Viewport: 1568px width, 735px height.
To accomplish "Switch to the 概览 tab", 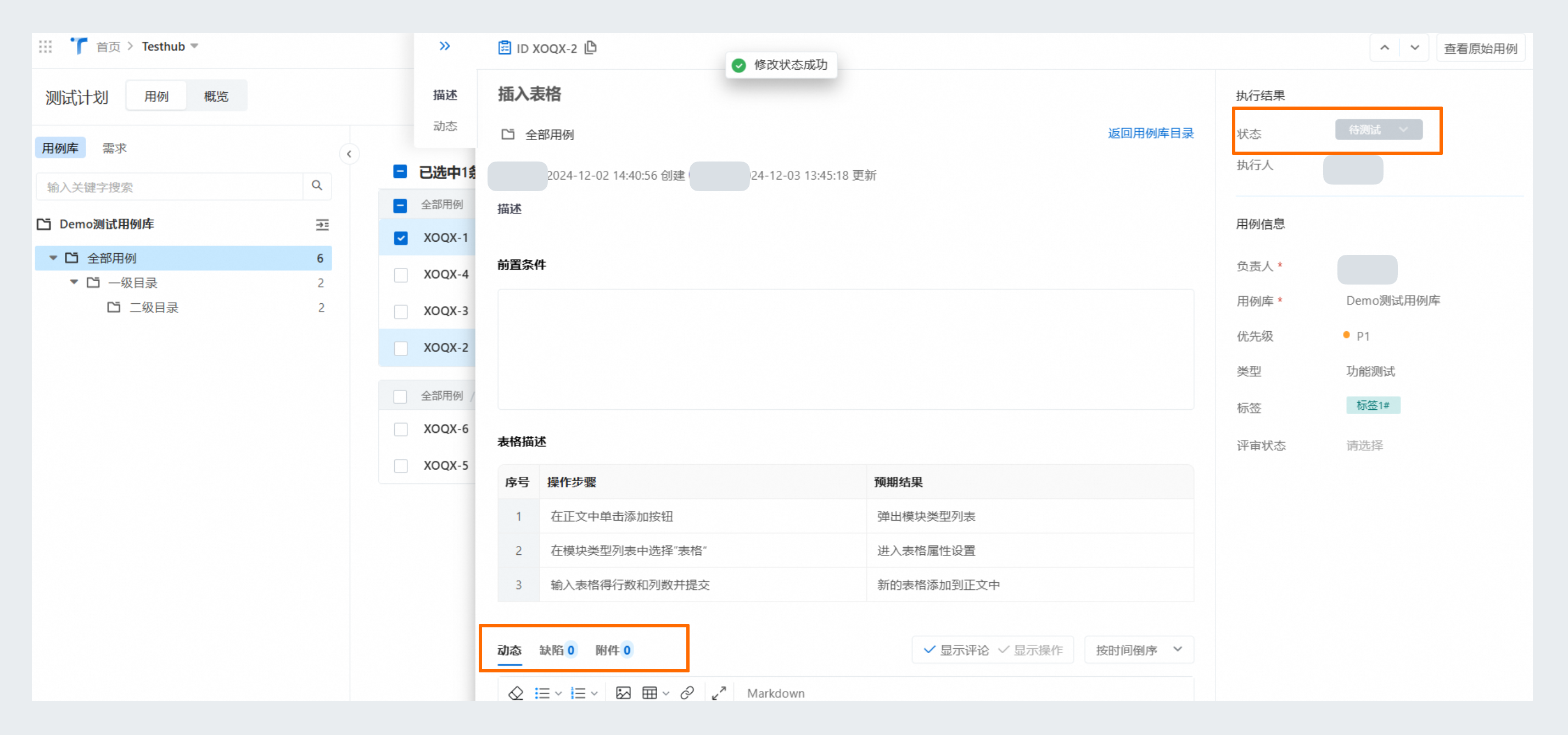I will coord(216,96).
